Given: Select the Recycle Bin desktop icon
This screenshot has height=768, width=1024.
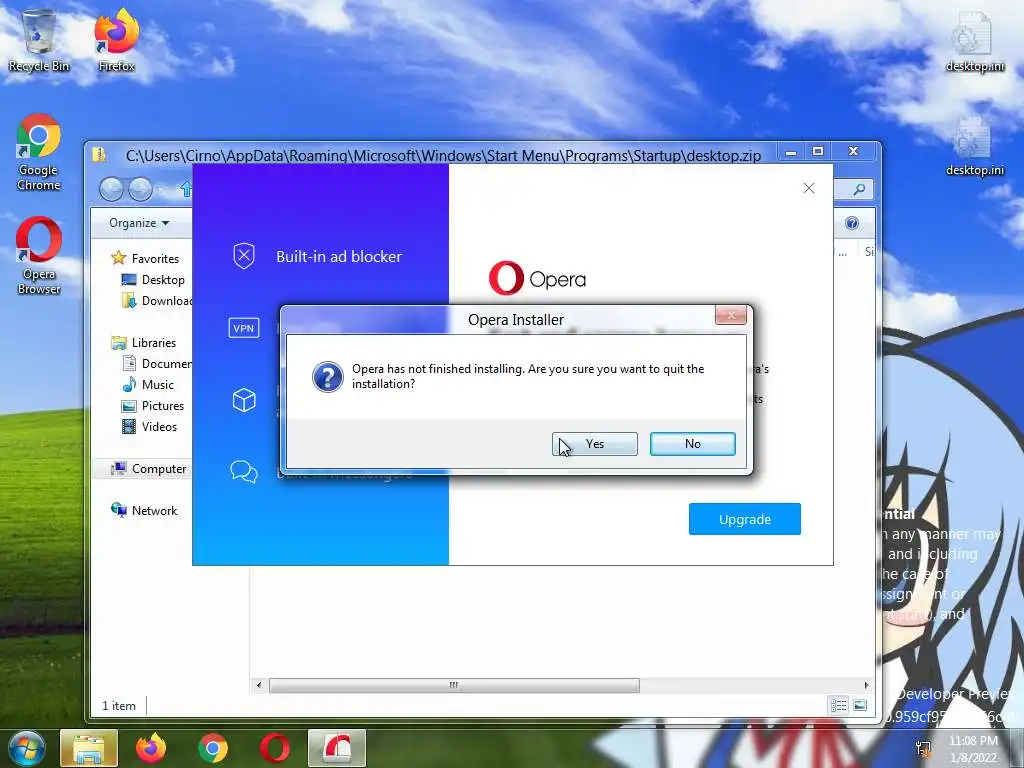Looking at the screenshot, I should tap(39, 40).
